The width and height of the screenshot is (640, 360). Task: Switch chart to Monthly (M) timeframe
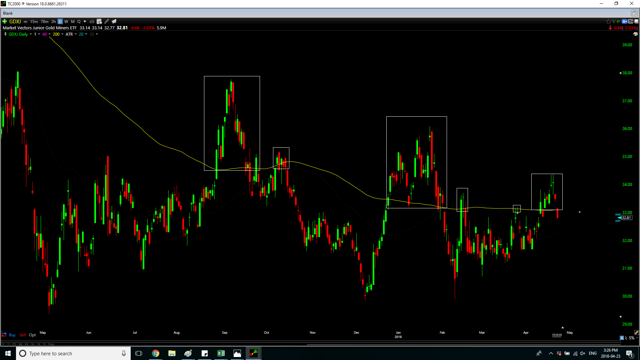pos(73,21)
